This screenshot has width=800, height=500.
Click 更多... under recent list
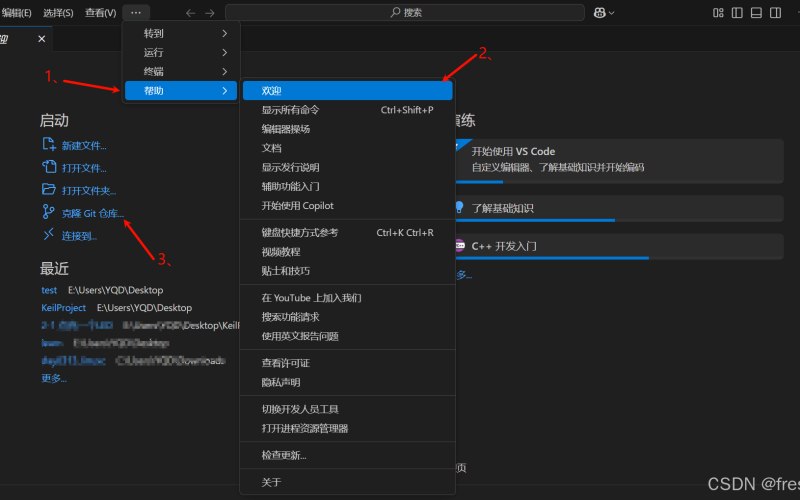coord(54,378)
